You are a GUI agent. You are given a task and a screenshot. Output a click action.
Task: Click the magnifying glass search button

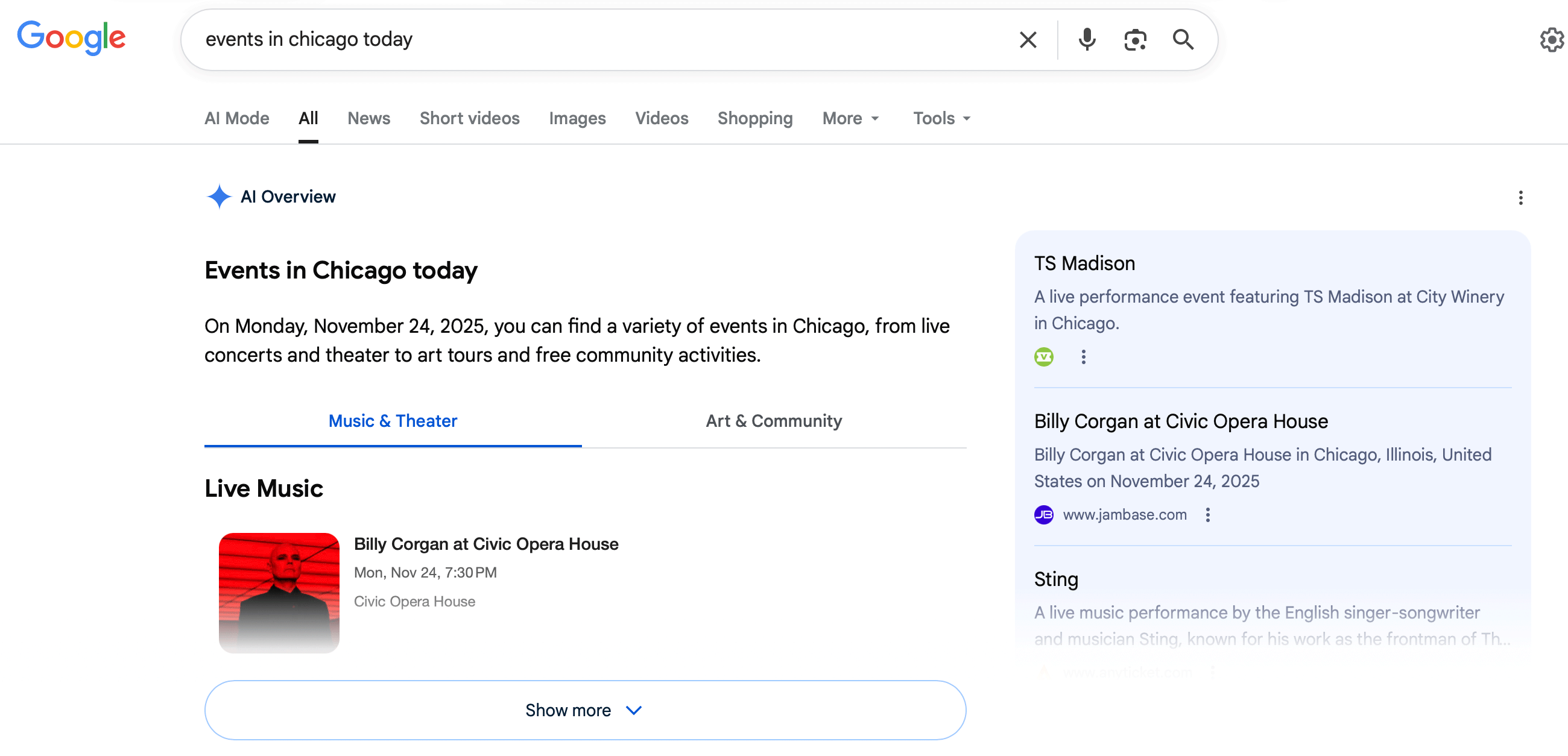pos(1183,40)
